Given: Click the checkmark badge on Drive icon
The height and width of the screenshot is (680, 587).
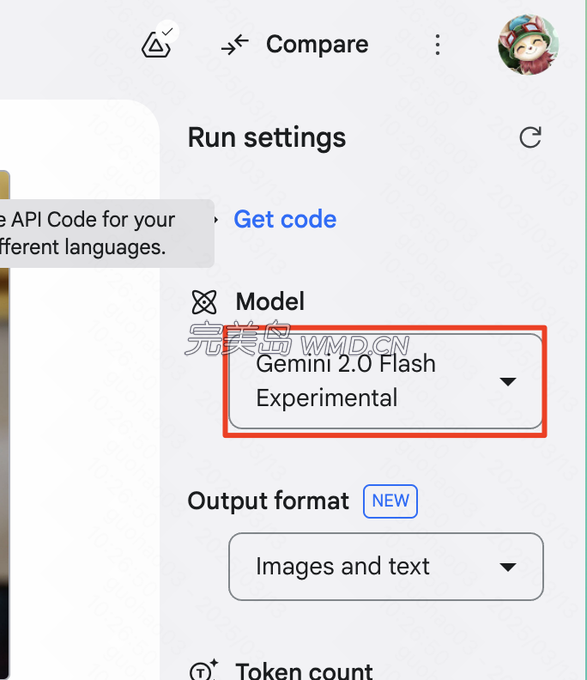Looking at the screenshot, I should tap(167, 31).
